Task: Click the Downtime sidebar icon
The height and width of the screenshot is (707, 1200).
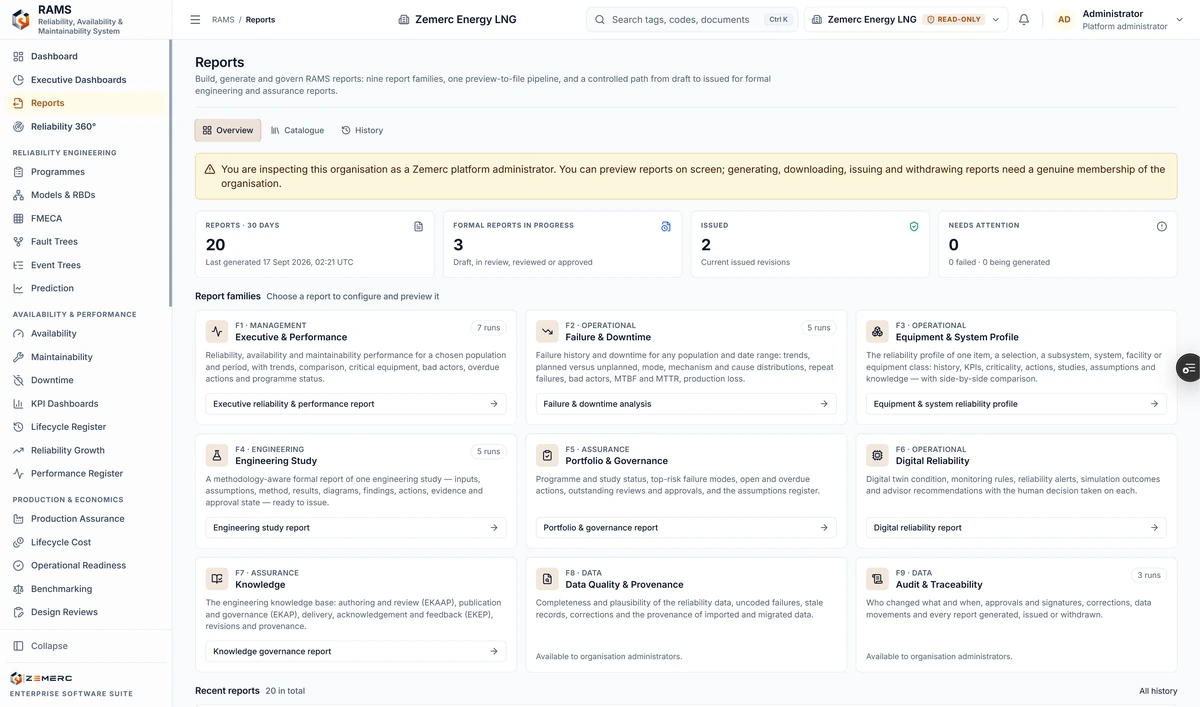Action: [19, 380]
